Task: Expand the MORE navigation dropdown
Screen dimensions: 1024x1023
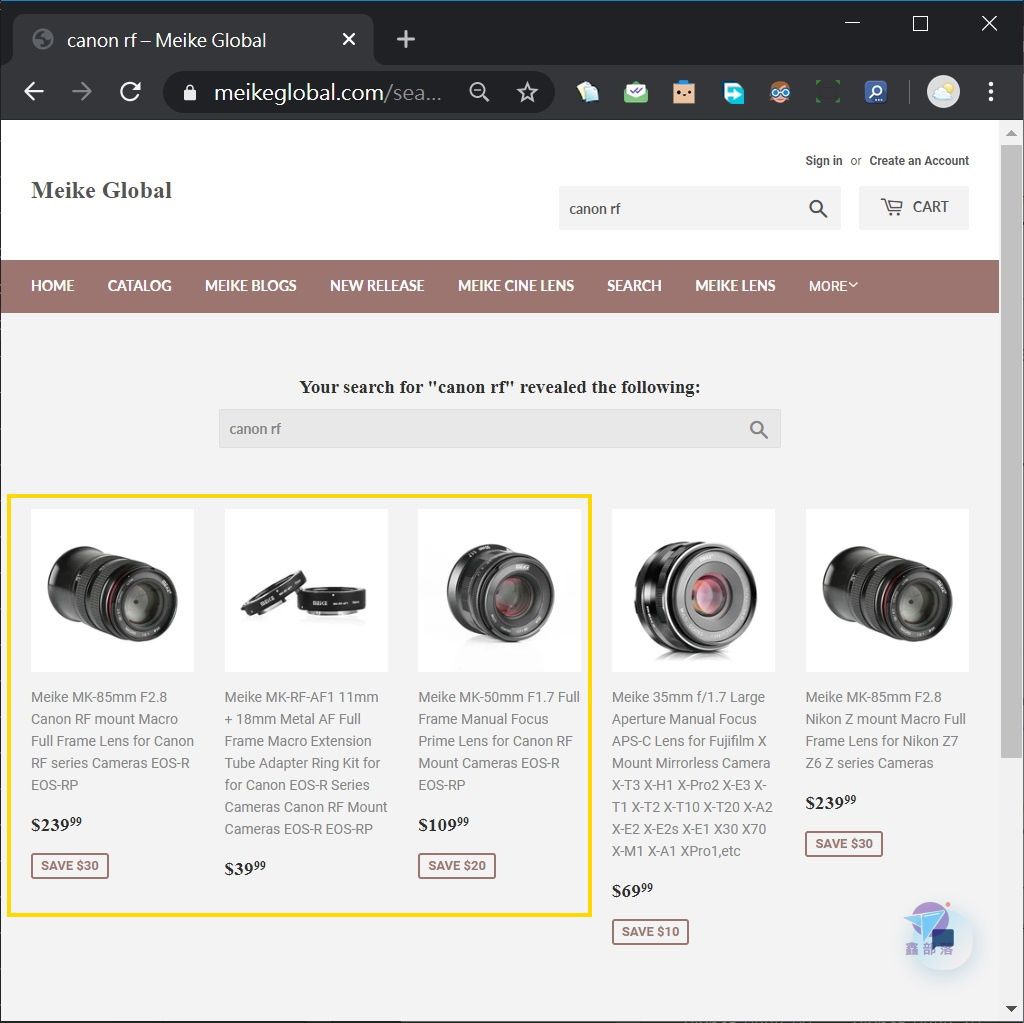Action: tap(833, 286)
